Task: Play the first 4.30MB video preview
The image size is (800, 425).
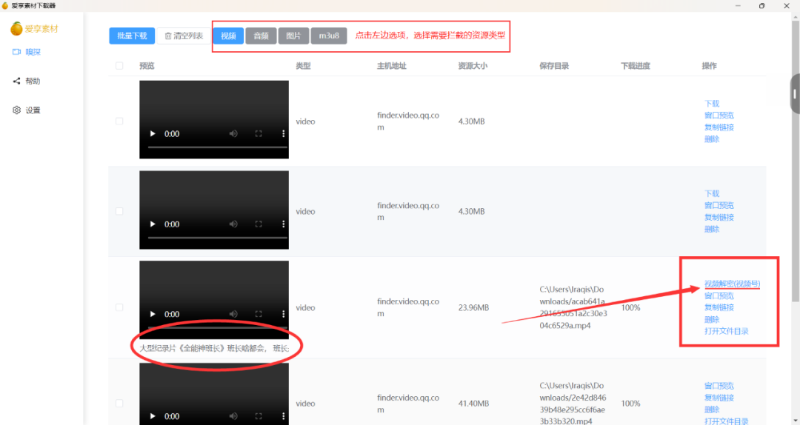Action: click(152, 134)
